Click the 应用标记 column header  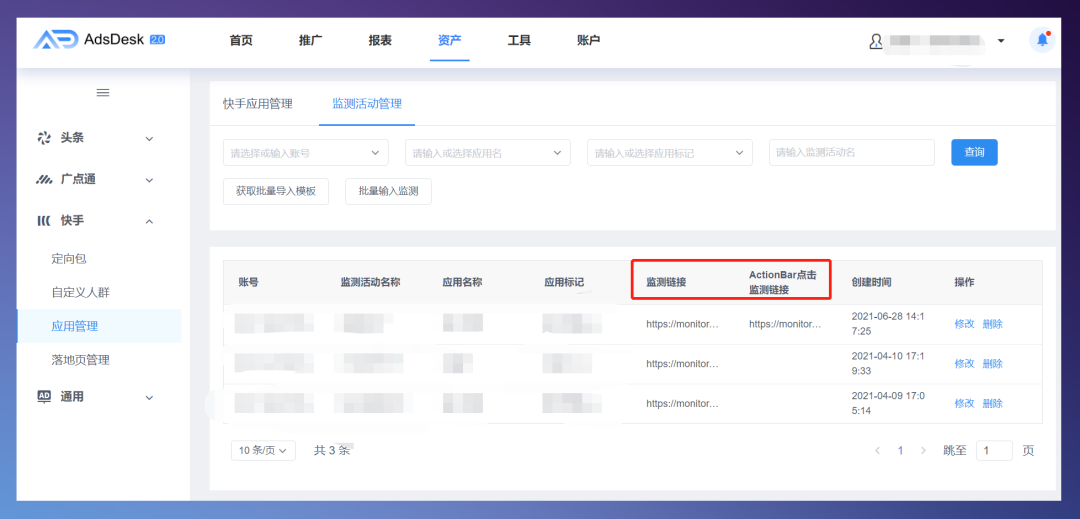point(564,282)
